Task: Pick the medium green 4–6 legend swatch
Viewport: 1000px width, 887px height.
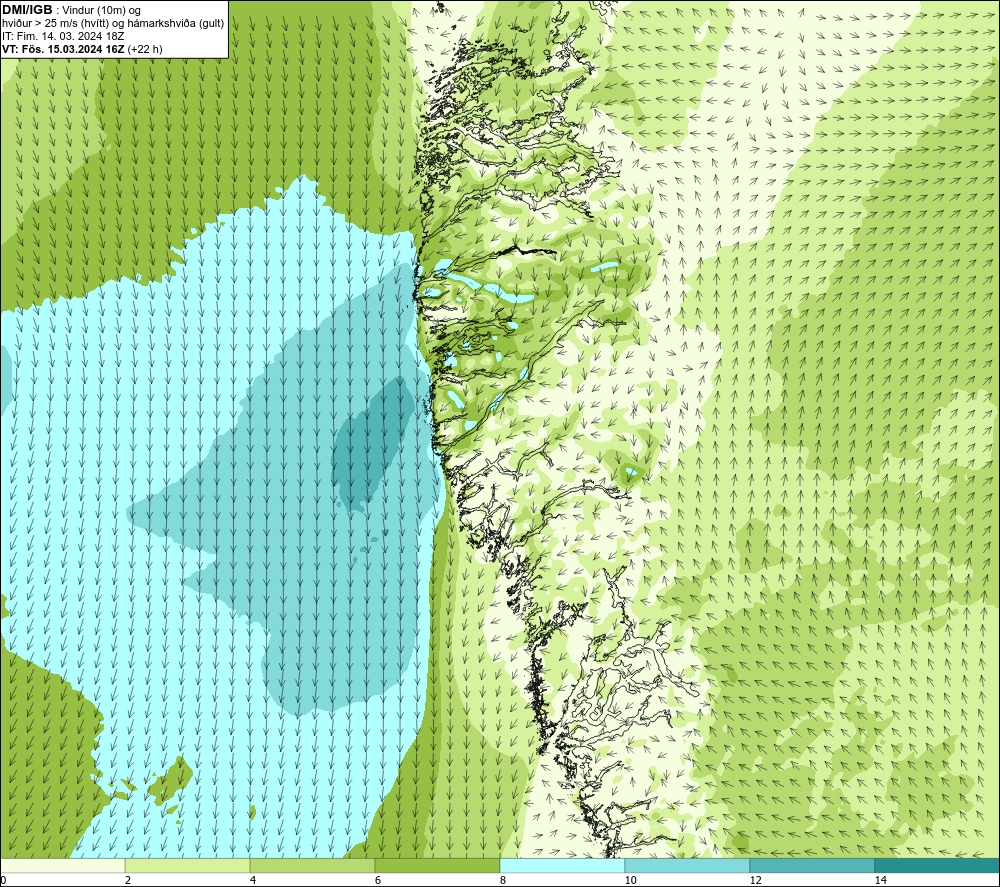Action: pos(312,865)
